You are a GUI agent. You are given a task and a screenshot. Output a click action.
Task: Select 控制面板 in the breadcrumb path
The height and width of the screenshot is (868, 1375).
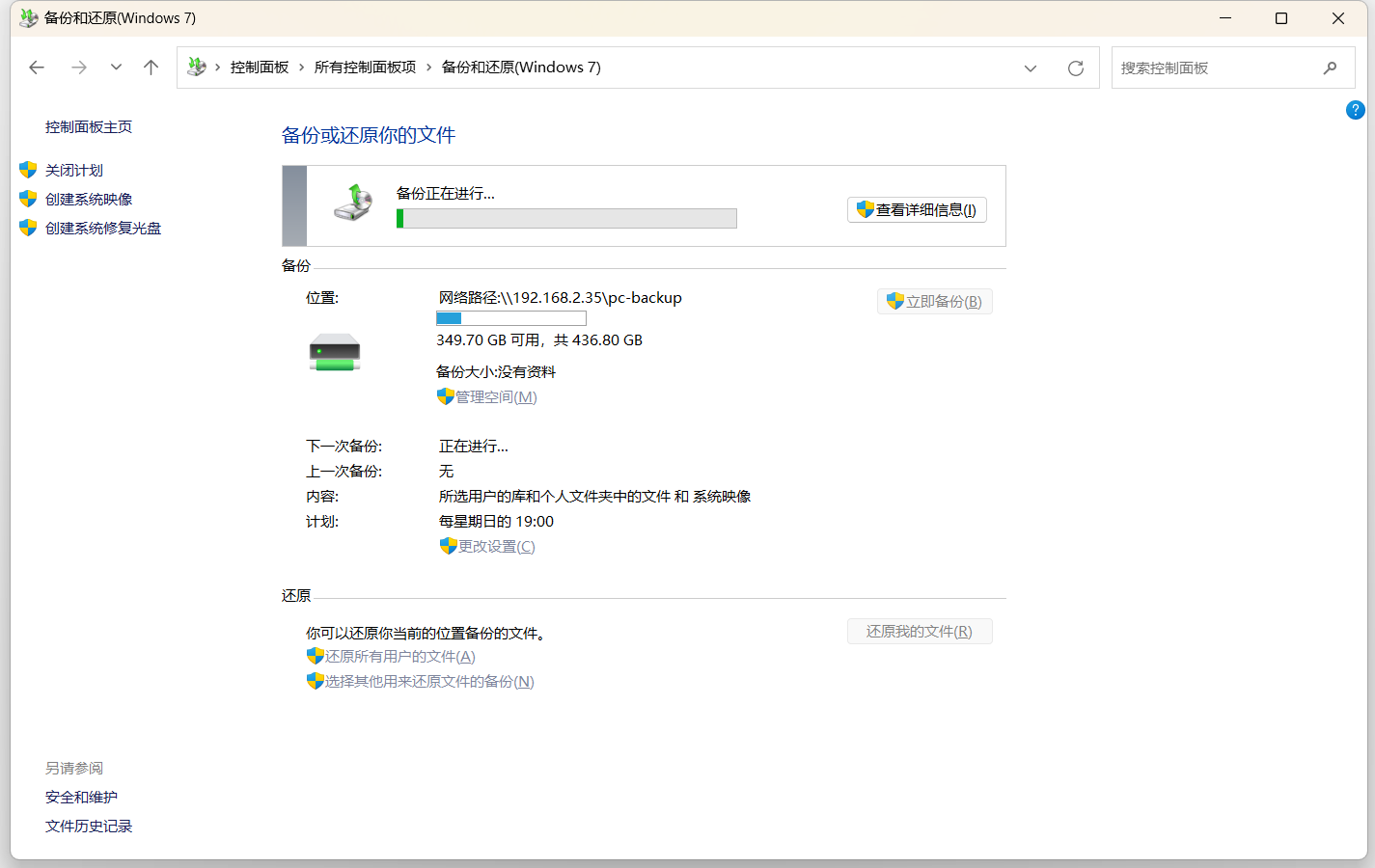click(x=260, y=68)
